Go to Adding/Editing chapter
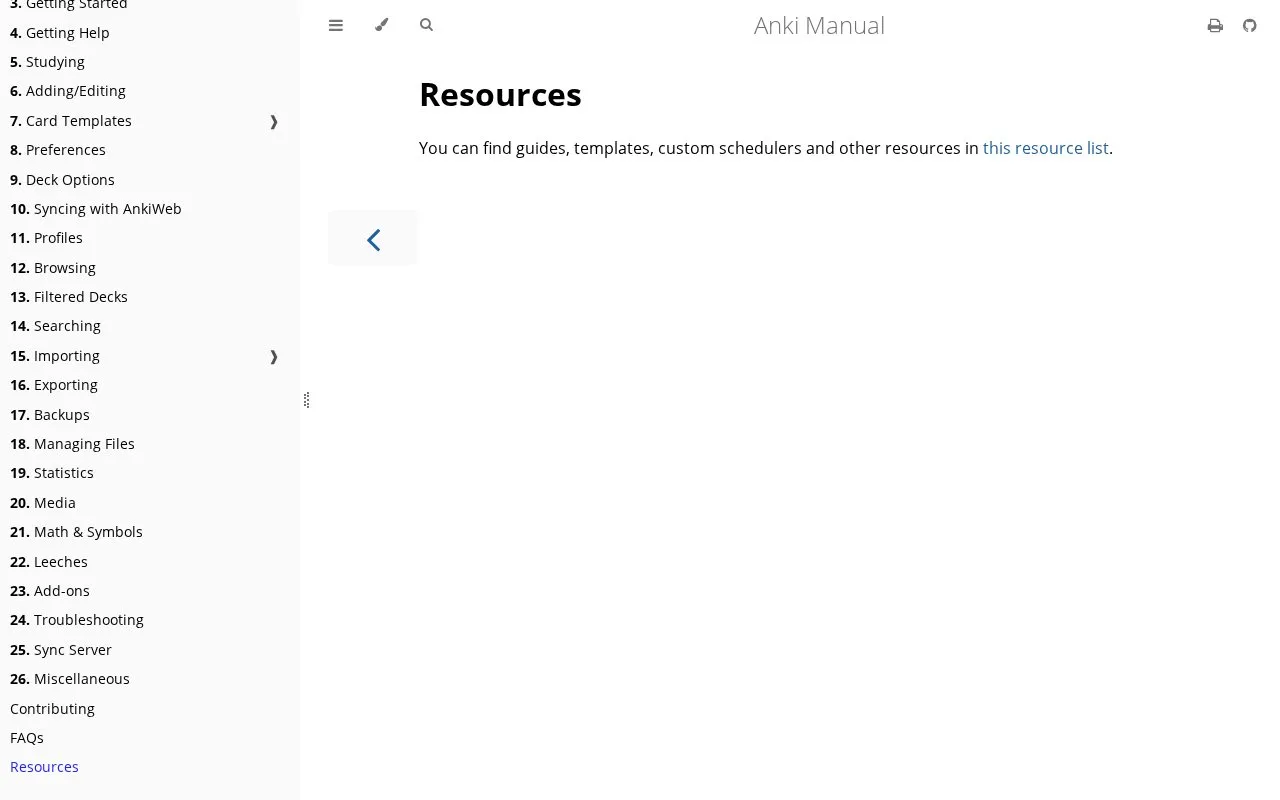The image size is (1280, 800). tap(68, 91)
